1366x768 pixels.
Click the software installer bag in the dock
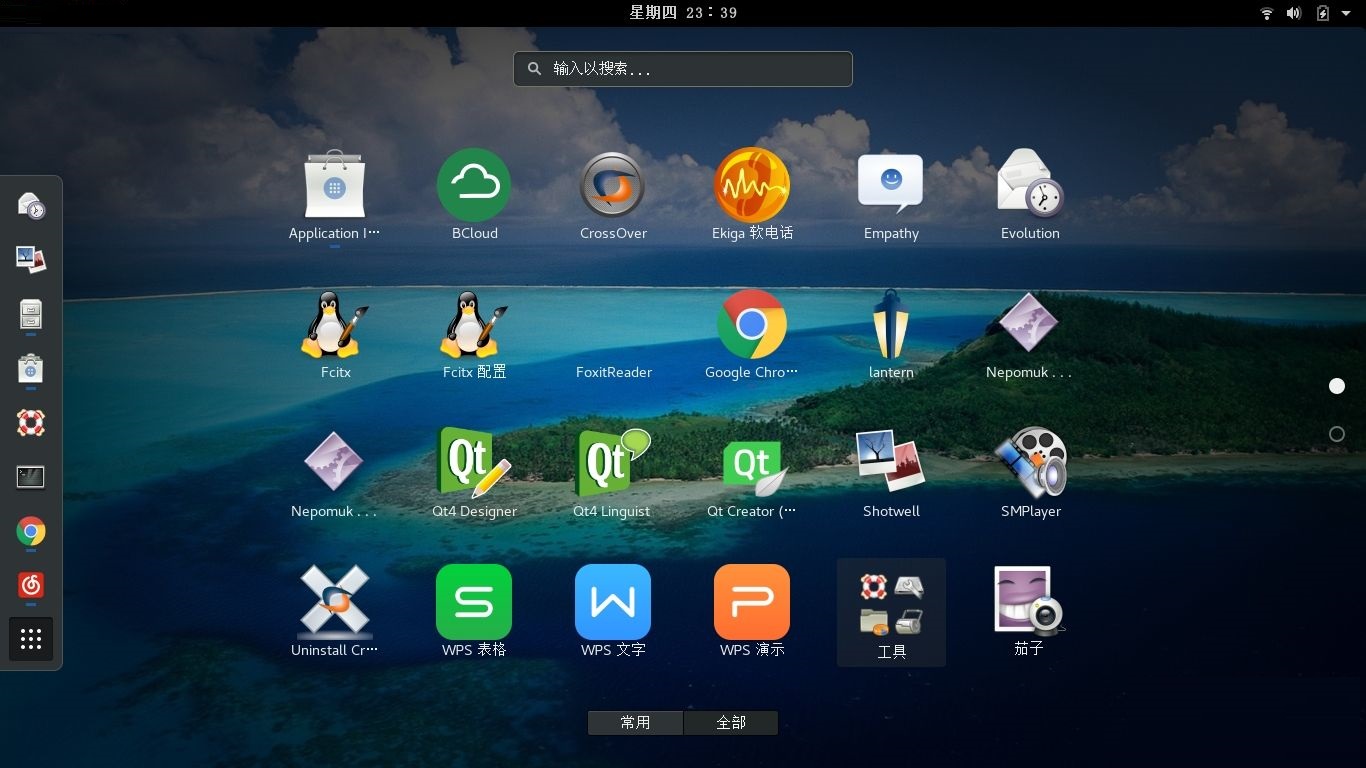click(x=31, y=369)
